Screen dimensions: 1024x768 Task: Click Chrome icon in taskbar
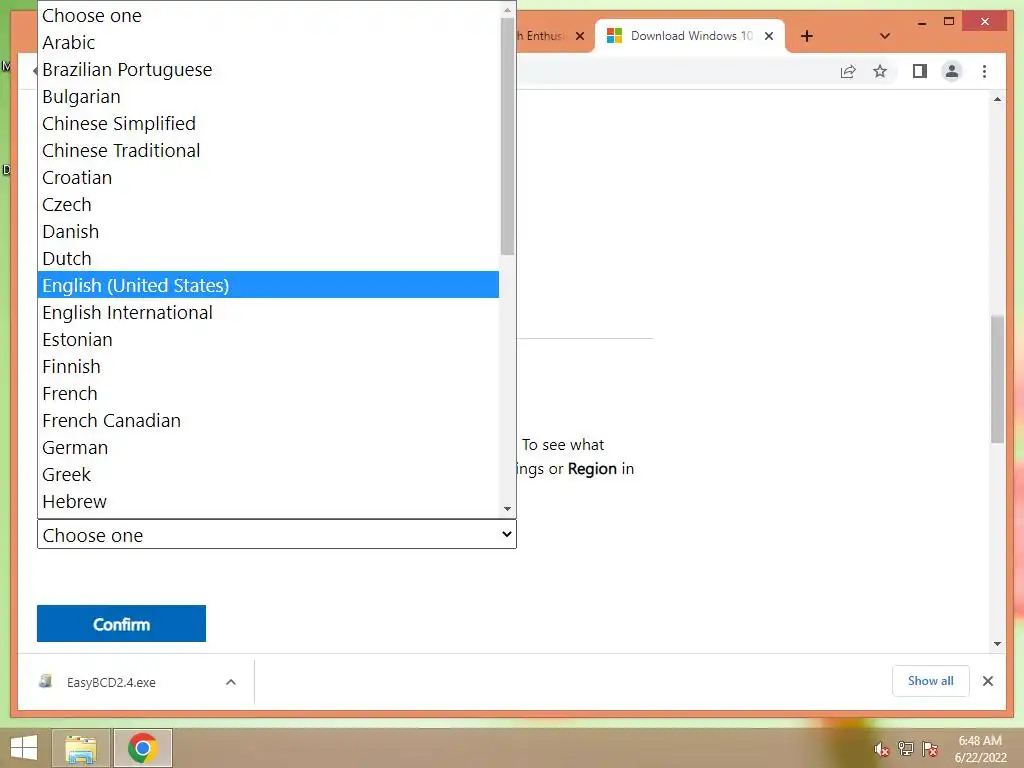click(143, 748)
